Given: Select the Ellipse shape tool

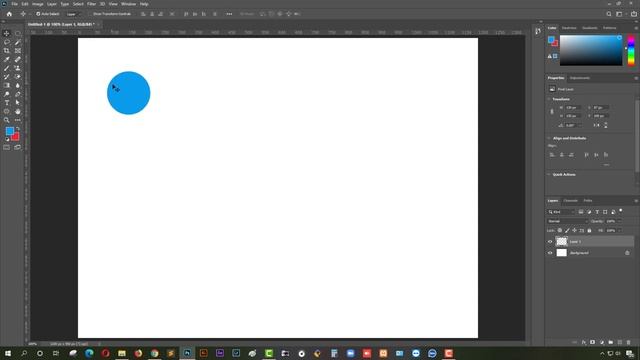Looking at the screenshot, I should (x=7, y=111).
